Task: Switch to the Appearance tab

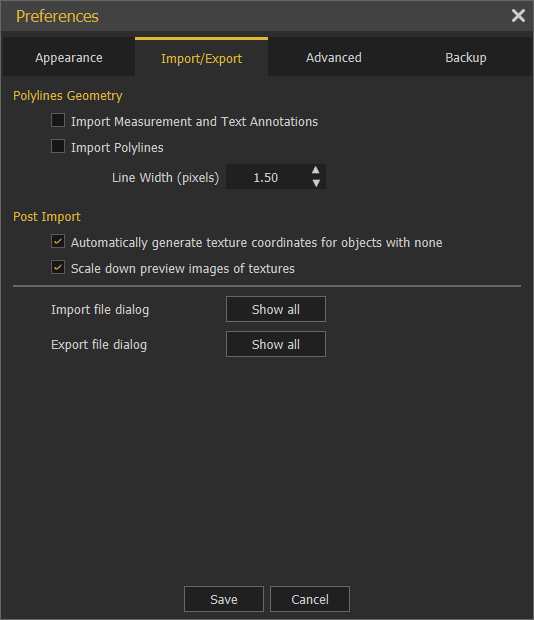Action: 69,57
